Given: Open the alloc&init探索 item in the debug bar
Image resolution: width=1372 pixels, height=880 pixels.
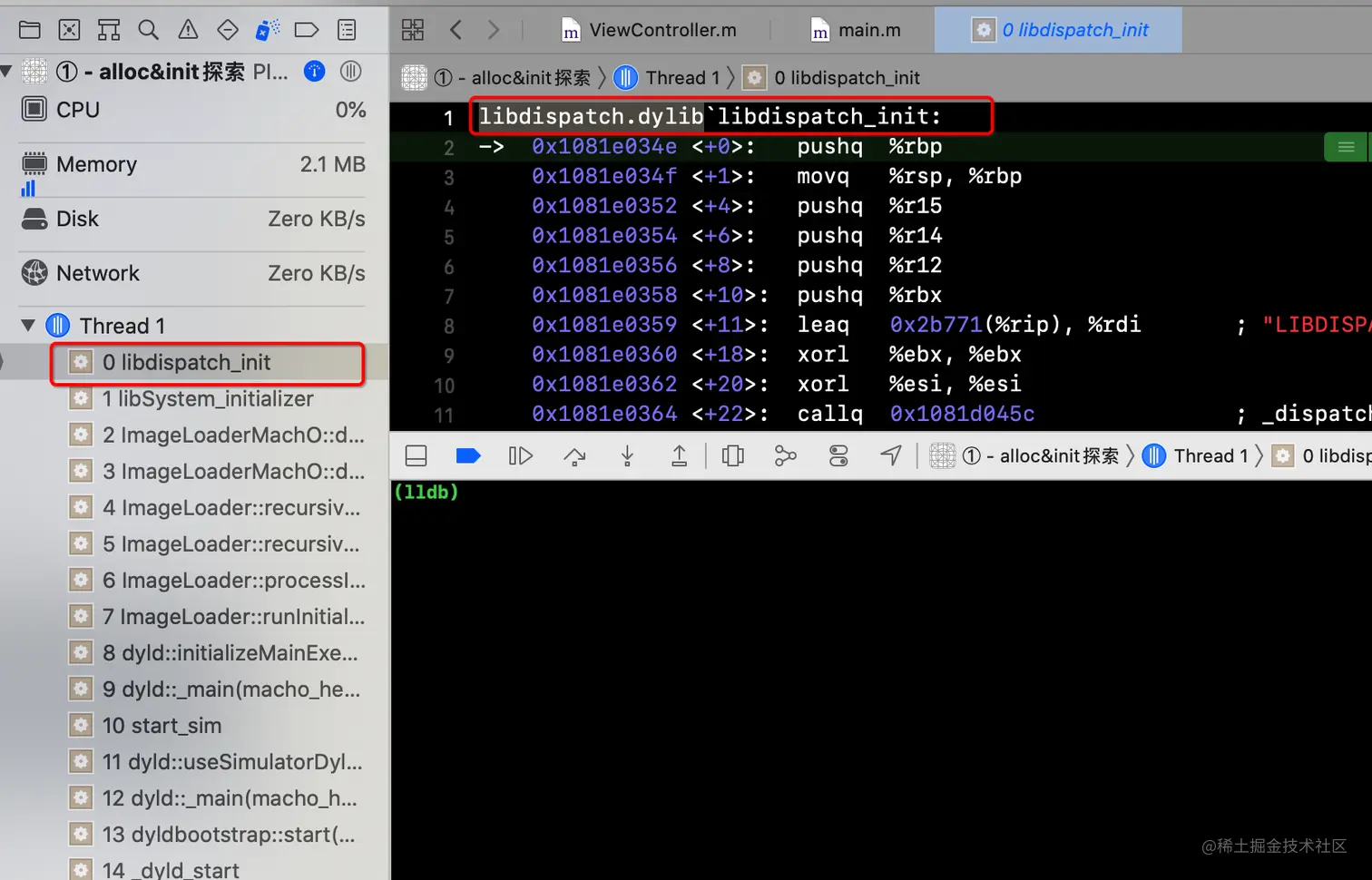Looking at the screenshot, I should coord(1024,455).
